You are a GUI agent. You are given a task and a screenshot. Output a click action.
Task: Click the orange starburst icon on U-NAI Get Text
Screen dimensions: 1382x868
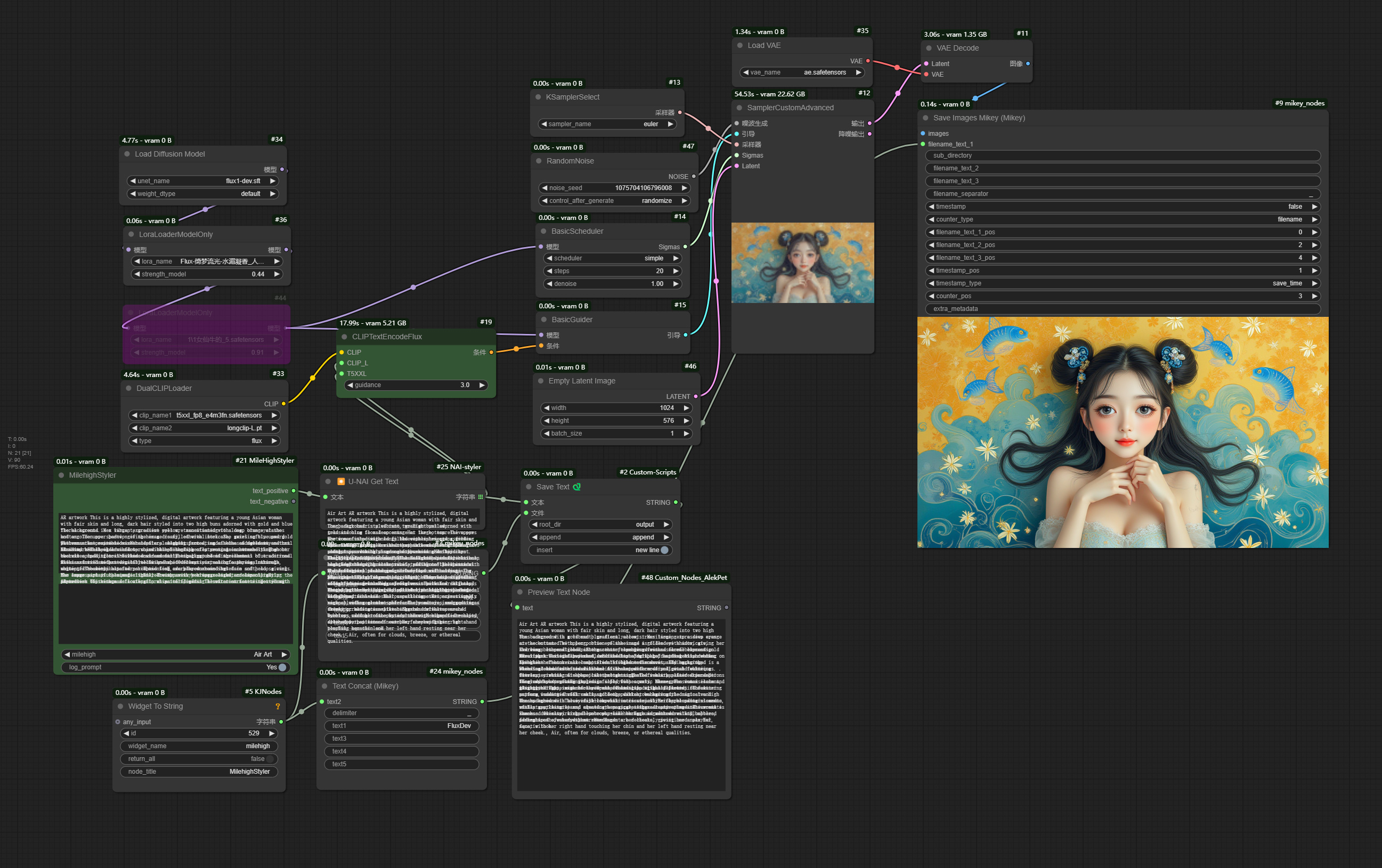[x=340, y=481]
